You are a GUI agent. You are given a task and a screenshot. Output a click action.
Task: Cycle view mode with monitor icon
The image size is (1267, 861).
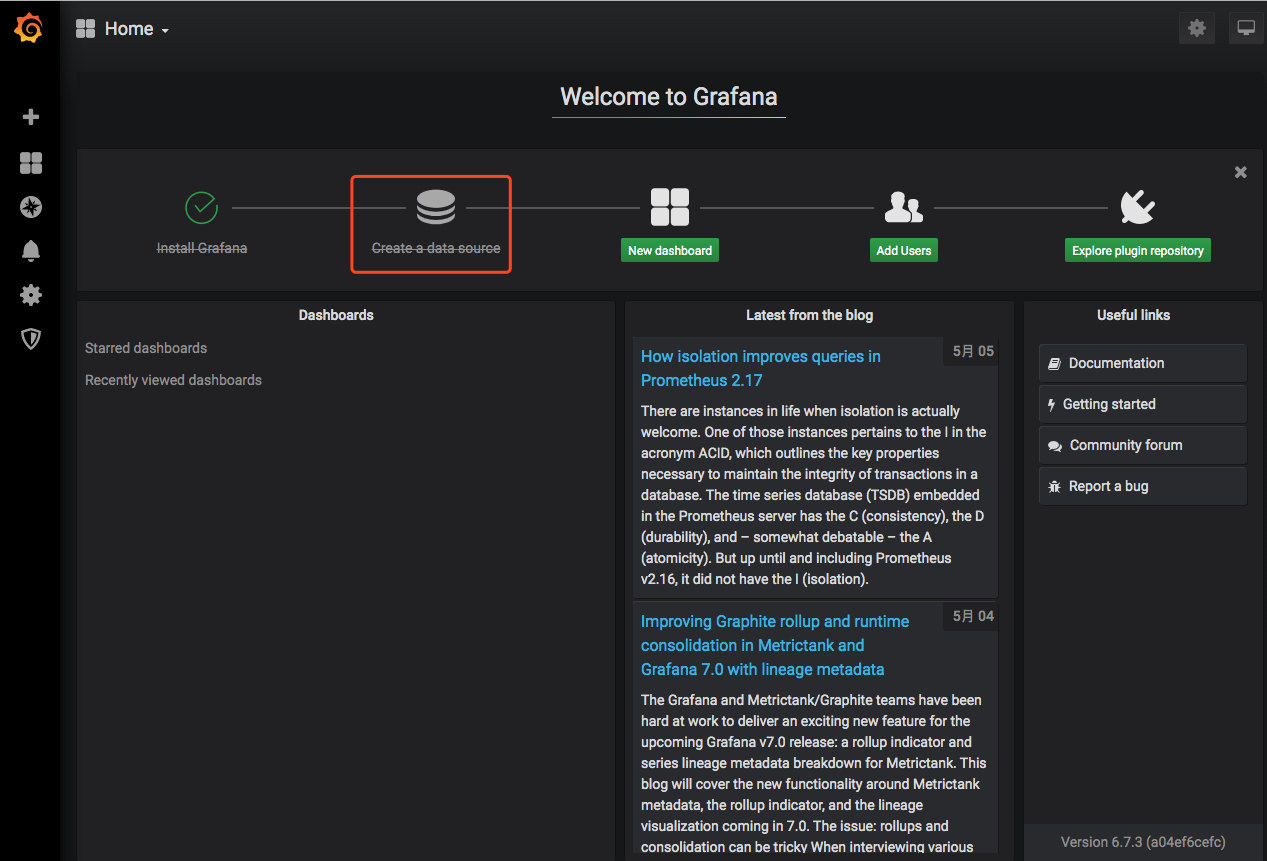[x=1246, y=28]
